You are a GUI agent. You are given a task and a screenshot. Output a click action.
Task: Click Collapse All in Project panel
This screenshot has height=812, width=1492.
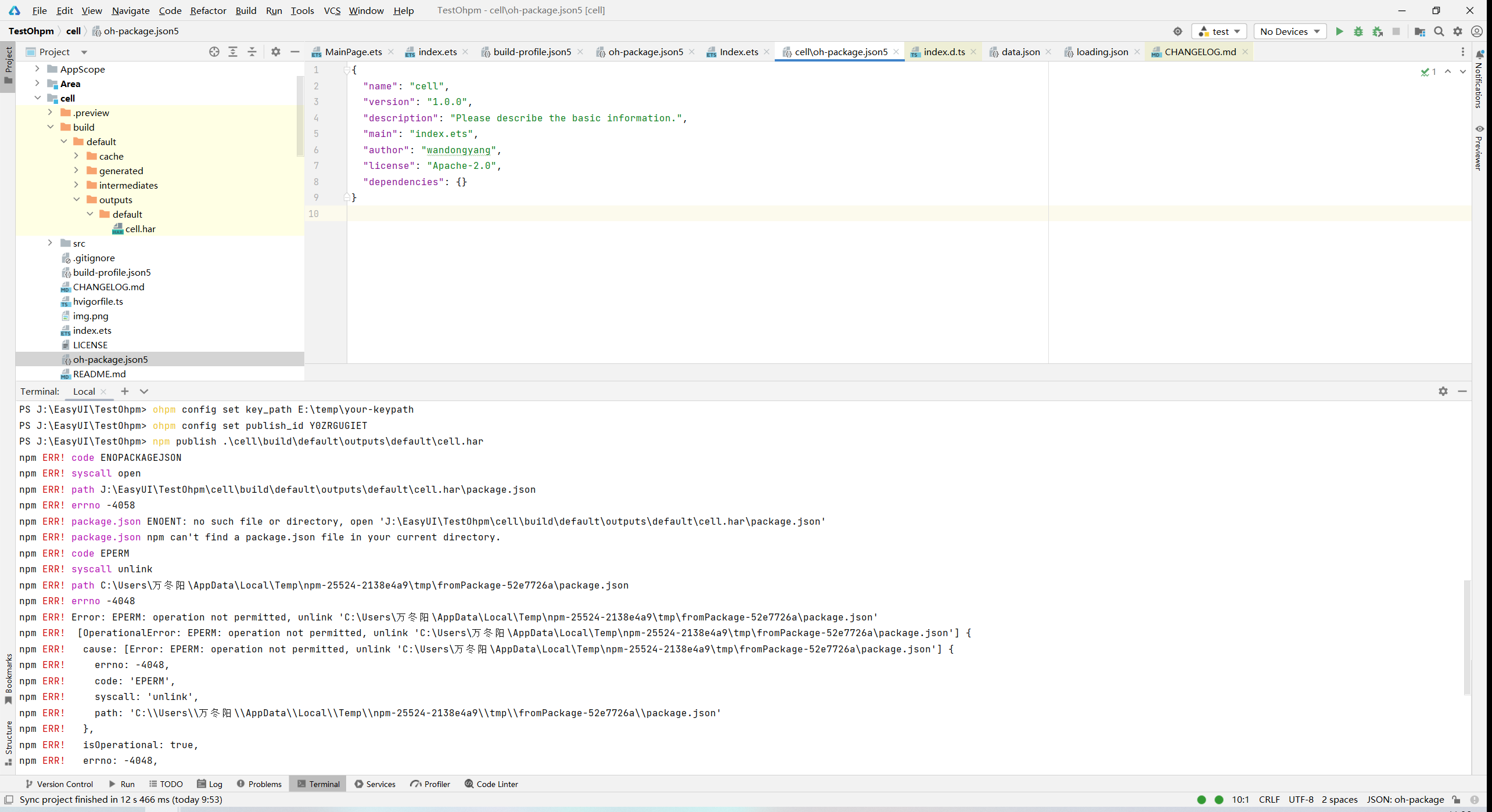(252, 52)
